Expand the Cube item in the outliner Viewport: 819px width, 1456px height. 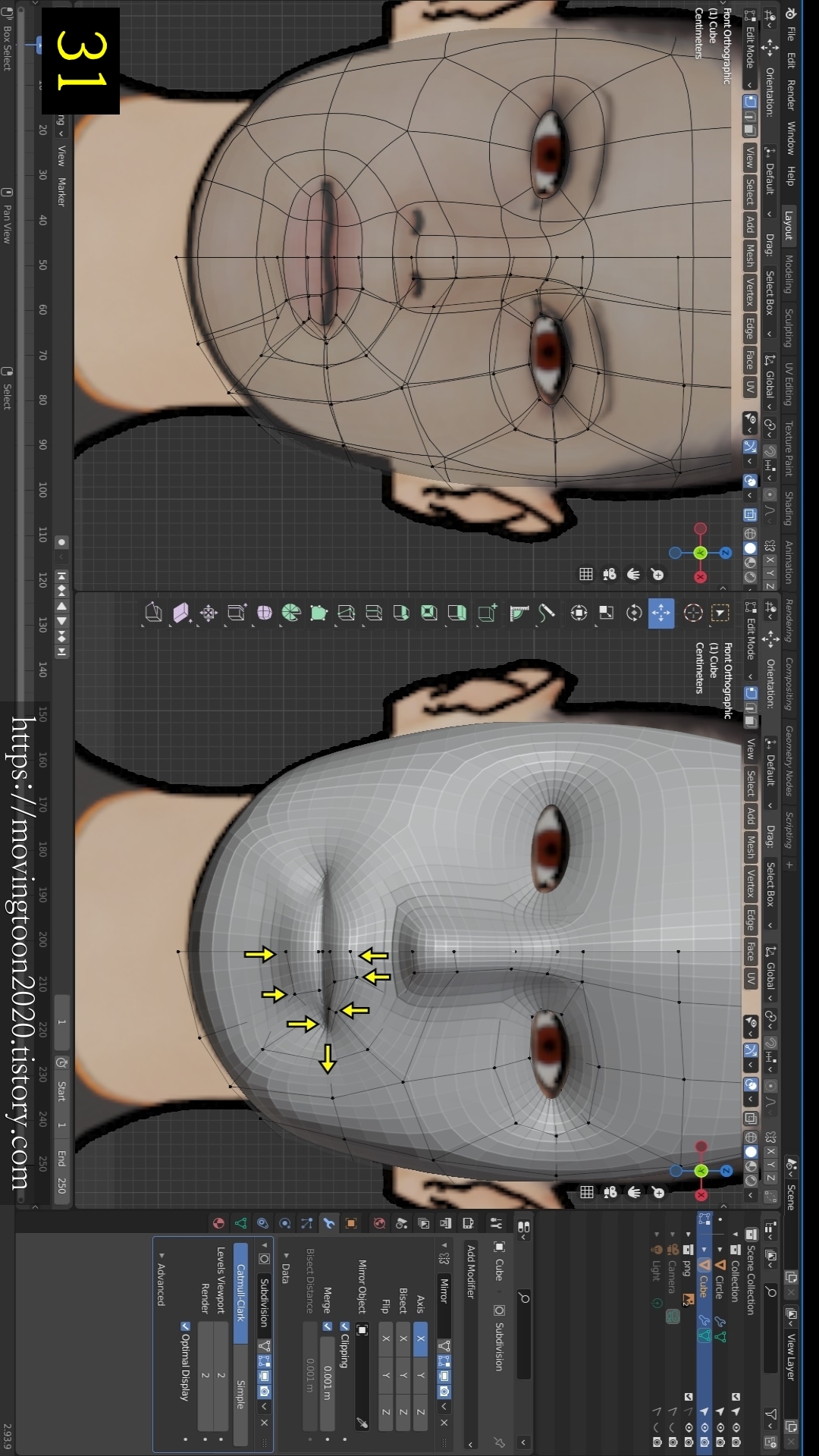[704, 1250]
